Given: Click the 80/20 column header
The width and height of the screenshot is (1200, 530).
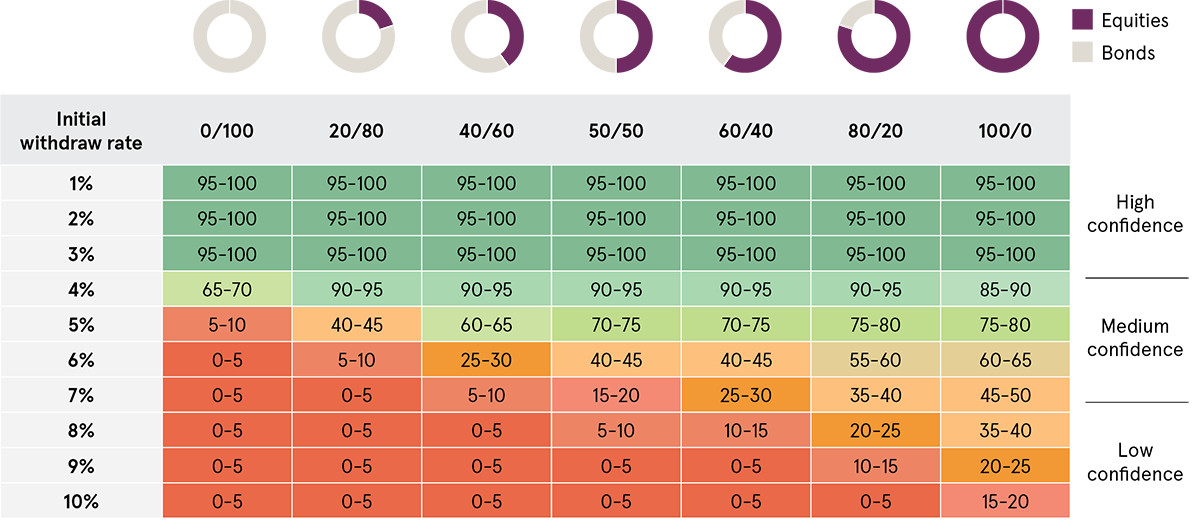Looking at the screenshot, I should (x=876, y=131).
